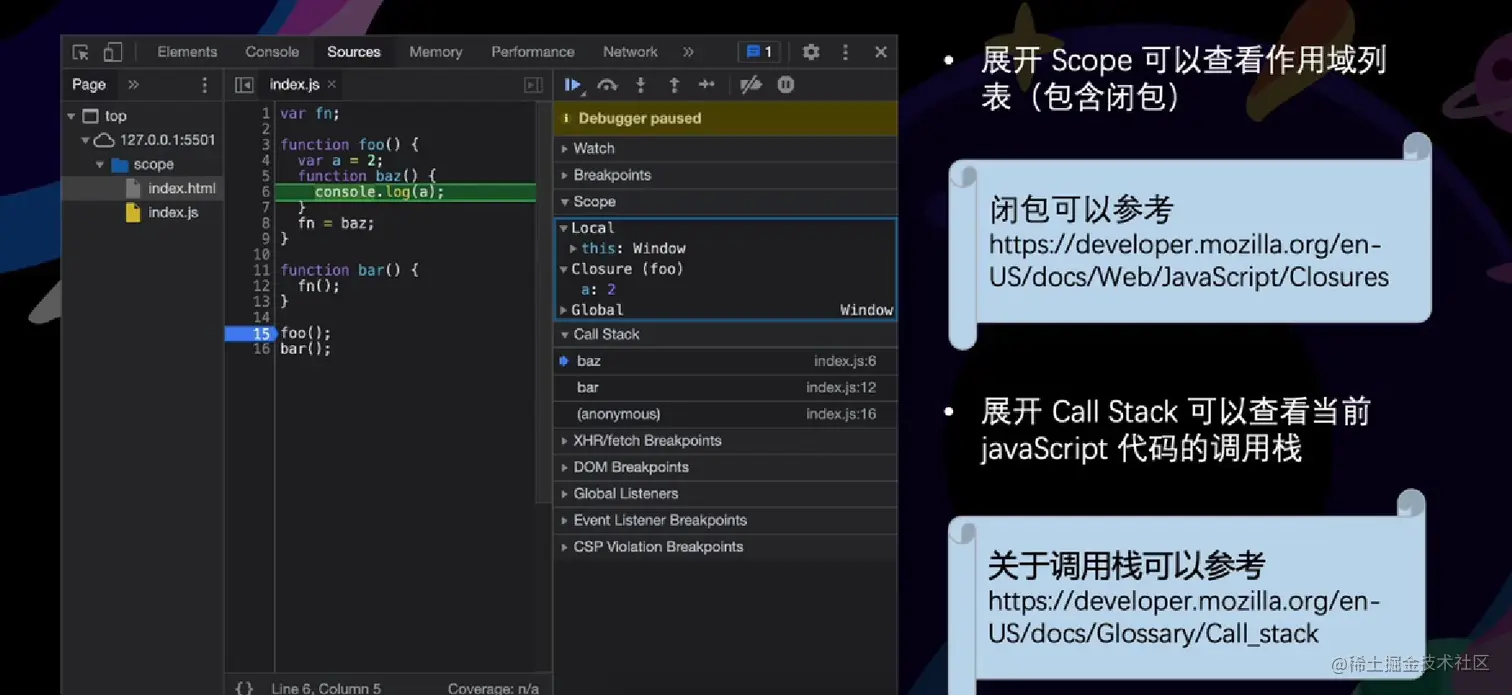The height and width of the screenshot is (695, 1512).
Task: Show more navigator tabs next to Page
Action: 133,85
